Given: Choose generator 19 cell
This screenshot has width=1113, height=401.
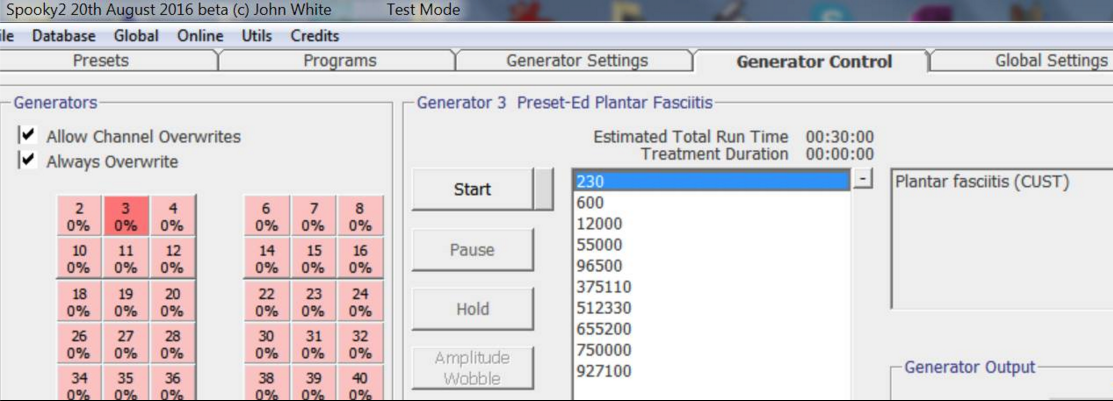Looking at the screenshot, I should click(126, 302).
